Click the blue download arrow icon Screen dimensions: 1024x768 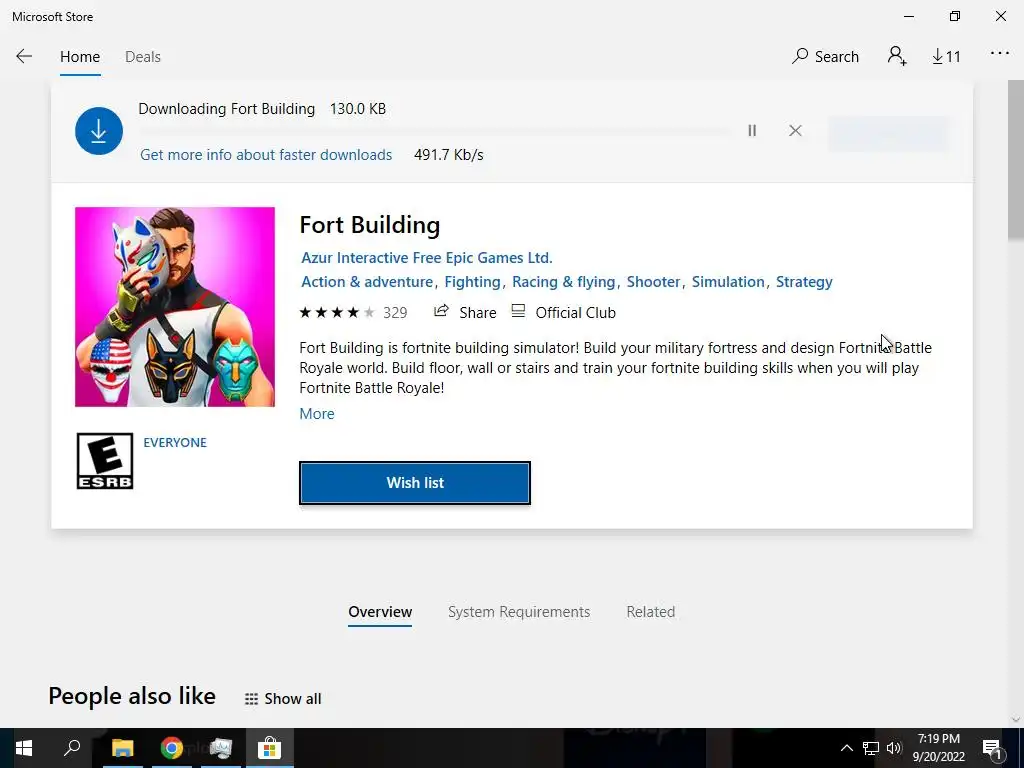pyautogui.click(x=99, y=131)
